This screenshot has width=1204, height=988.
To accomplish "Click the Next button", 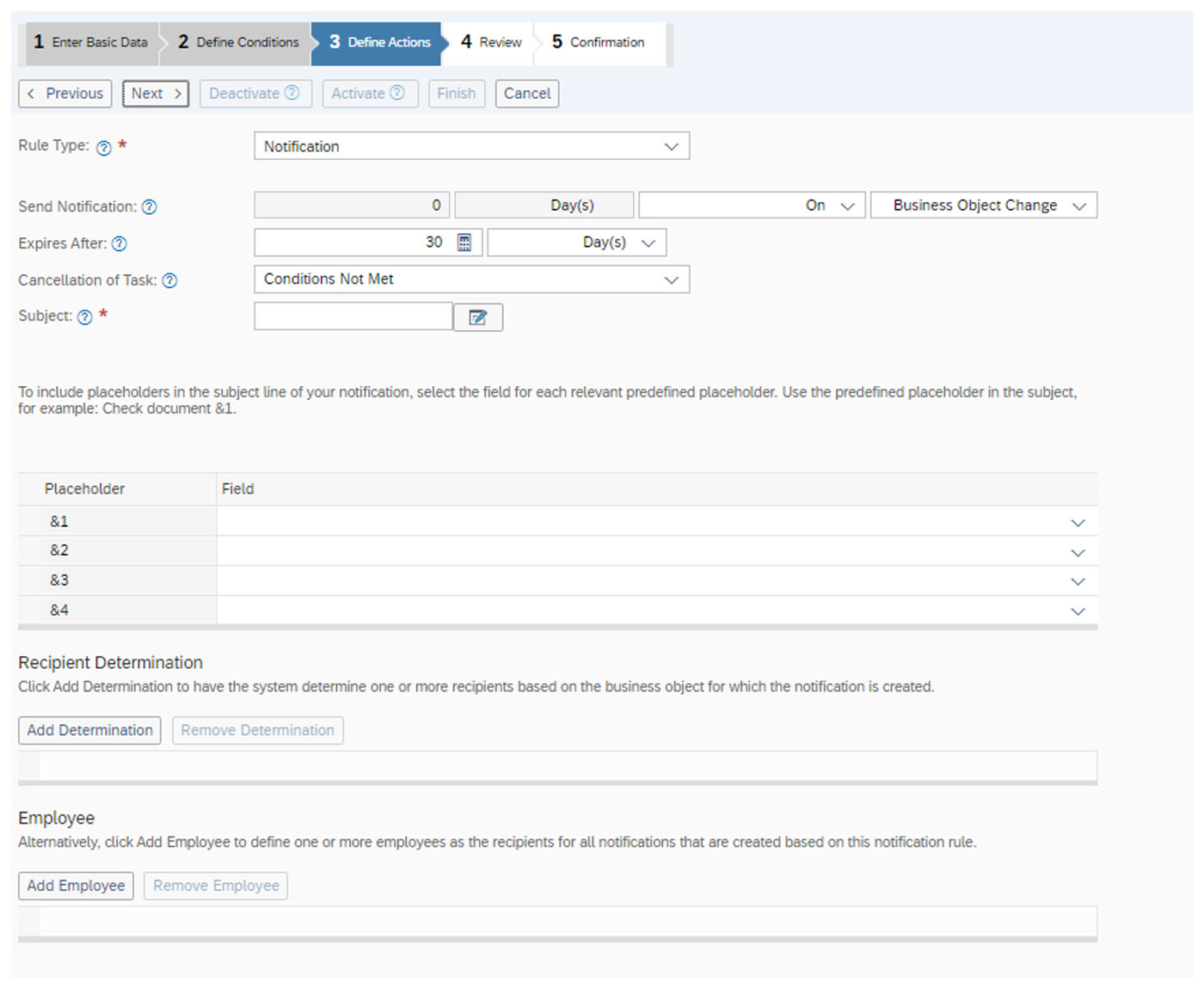I will 156,94.
